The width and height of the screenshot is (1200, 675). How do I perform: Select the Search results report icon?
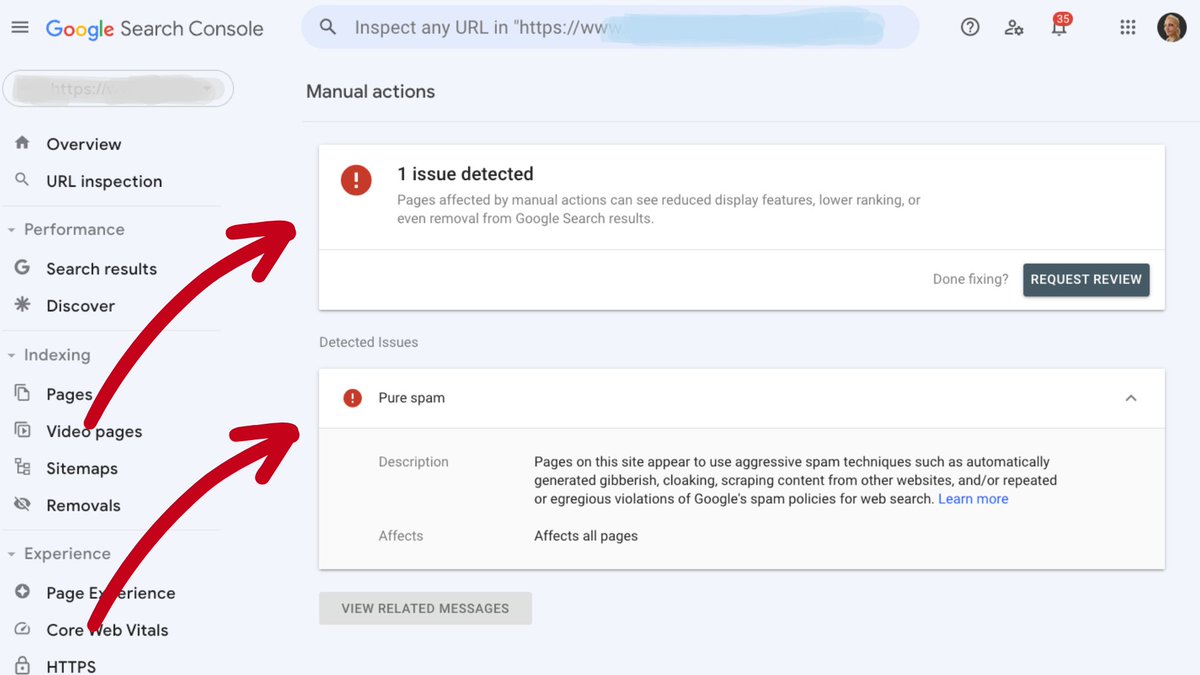(22, 268)
